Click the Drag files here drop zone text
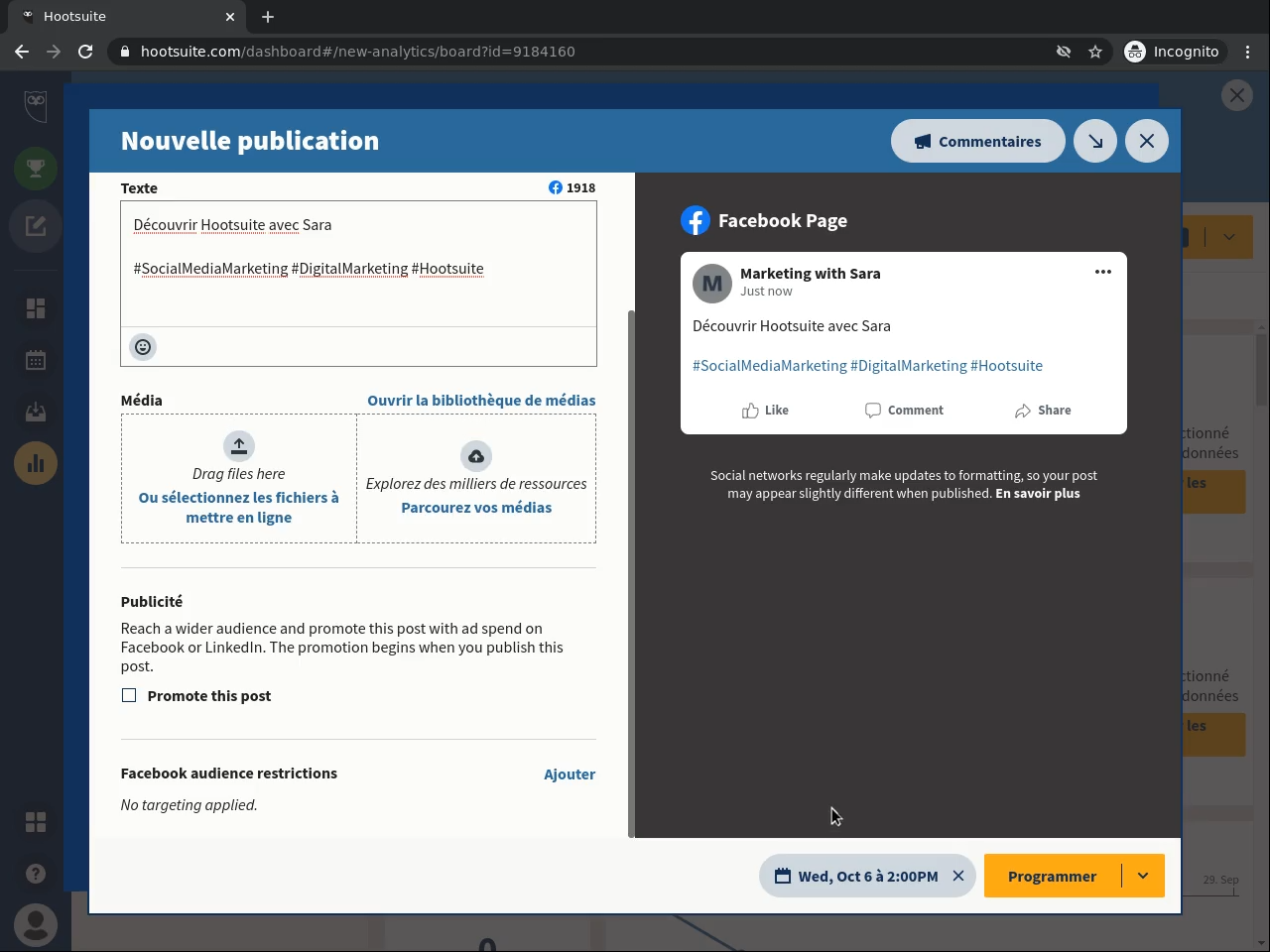This screenshot has width=1270, height=952. click(239, 474)
